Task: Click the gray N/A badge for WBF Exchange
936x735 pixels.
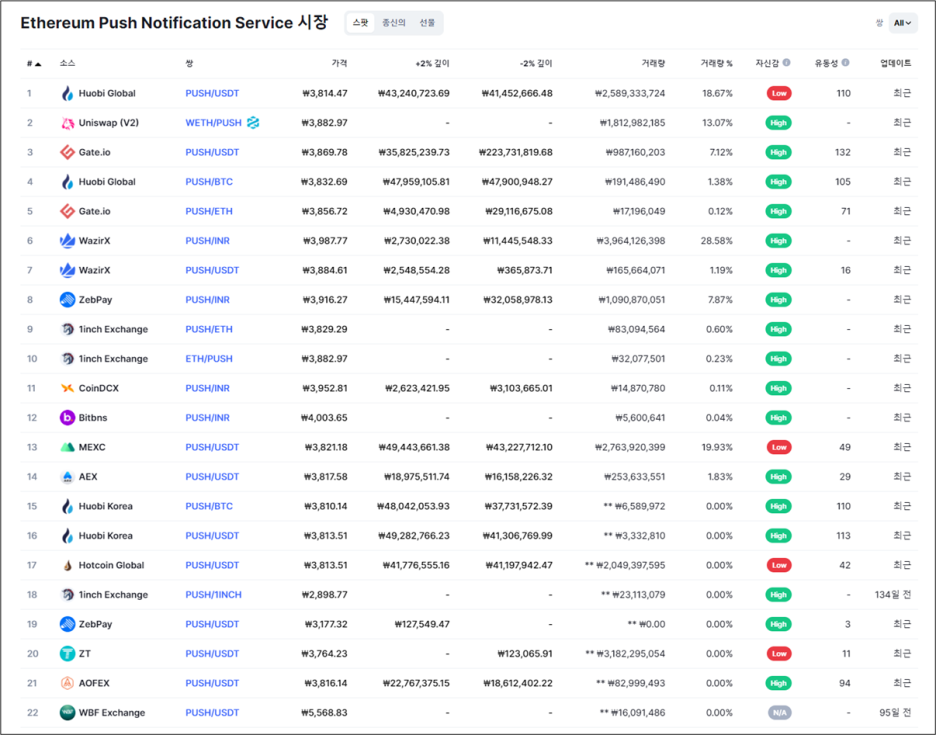Action: click(x=779, y=713)
